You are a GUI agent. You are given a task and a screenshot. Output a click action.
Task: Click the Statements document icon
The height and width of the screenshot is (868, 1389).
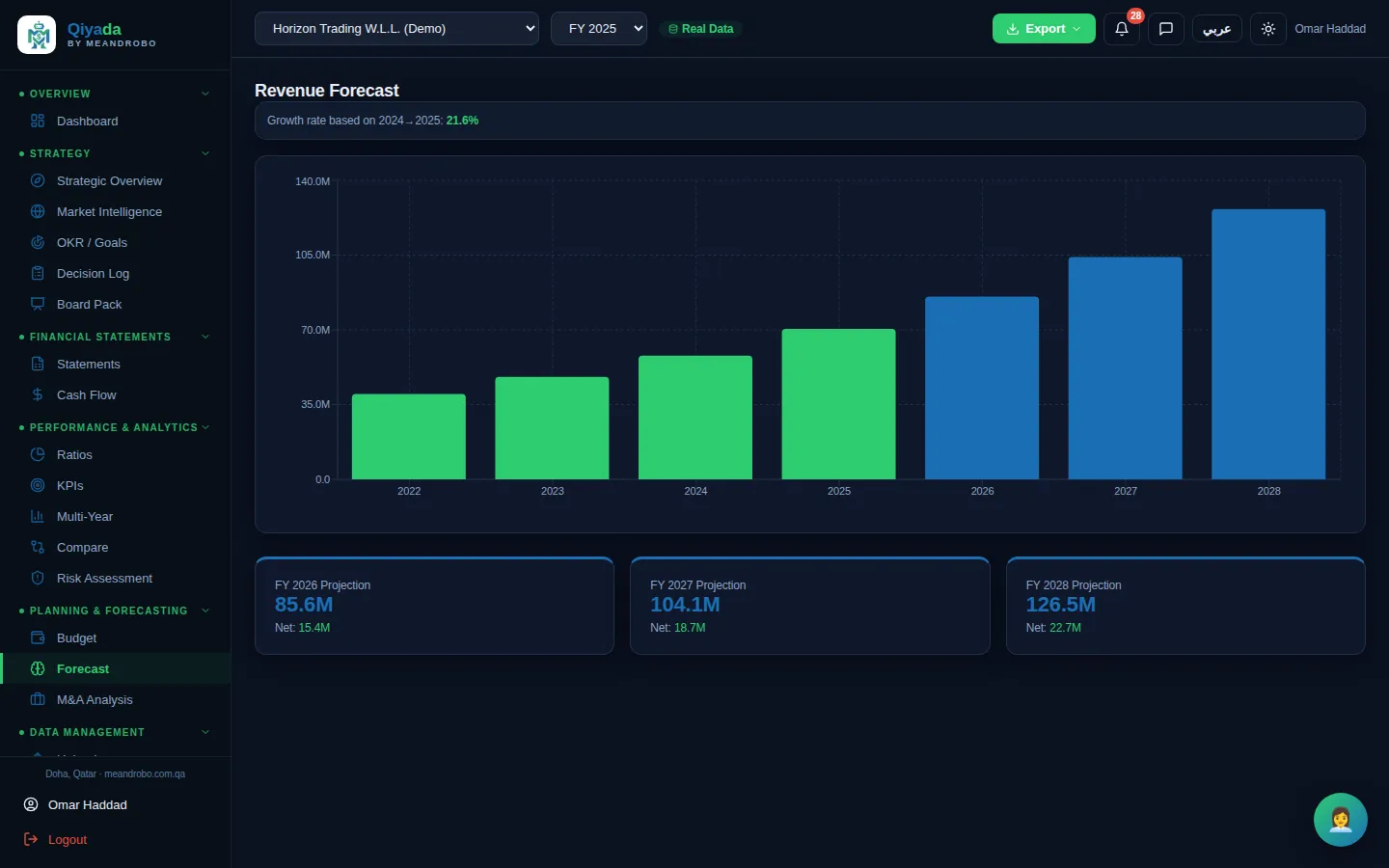click(x=38, y=364)
